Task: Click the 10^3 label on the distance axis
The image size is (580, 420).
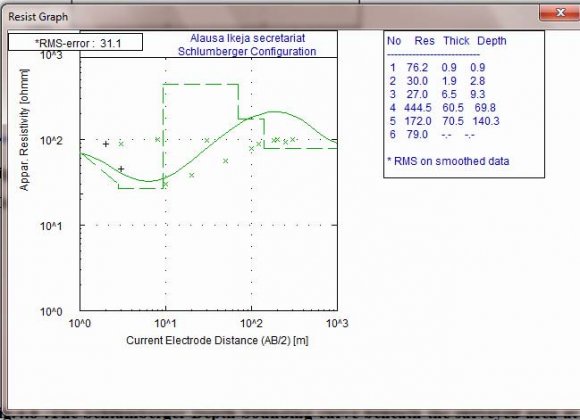Action: tap(337, 323)
